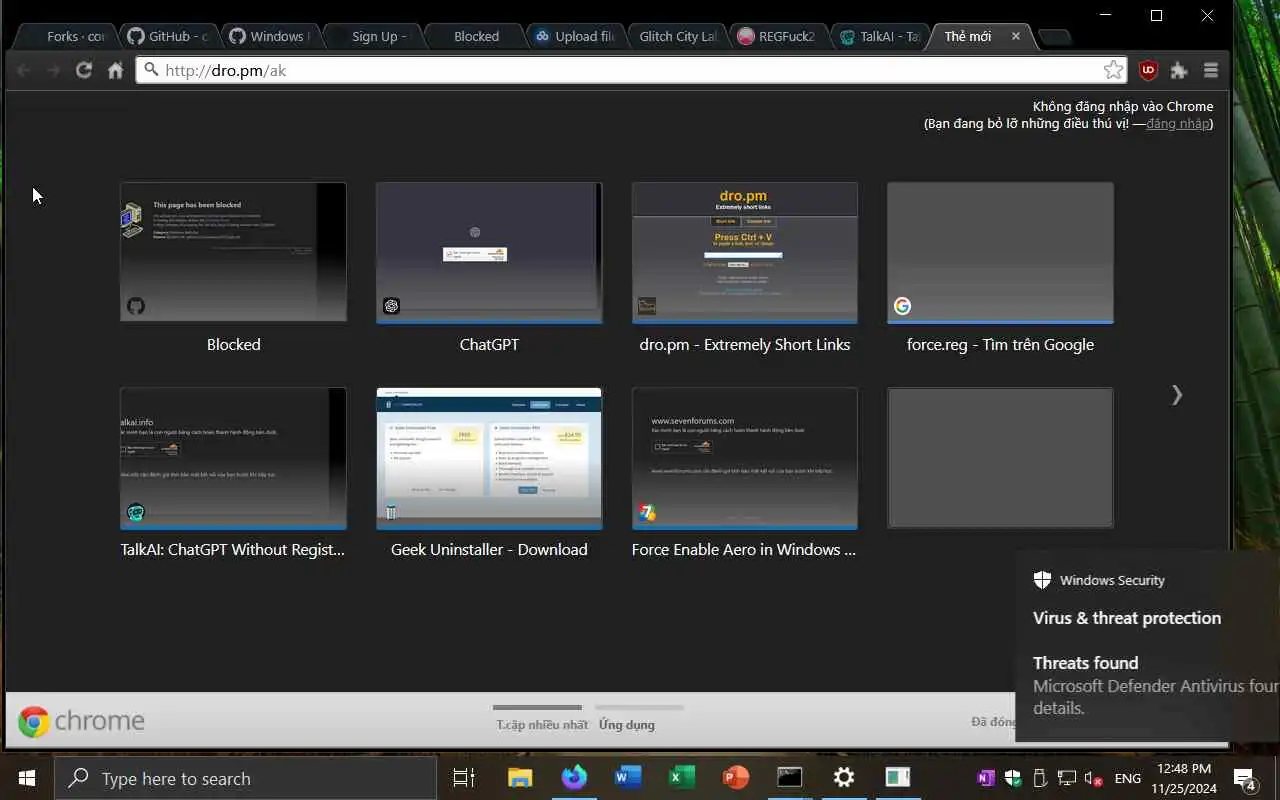
Task: Switch to the Blocked tab
Action: point(474,36)
